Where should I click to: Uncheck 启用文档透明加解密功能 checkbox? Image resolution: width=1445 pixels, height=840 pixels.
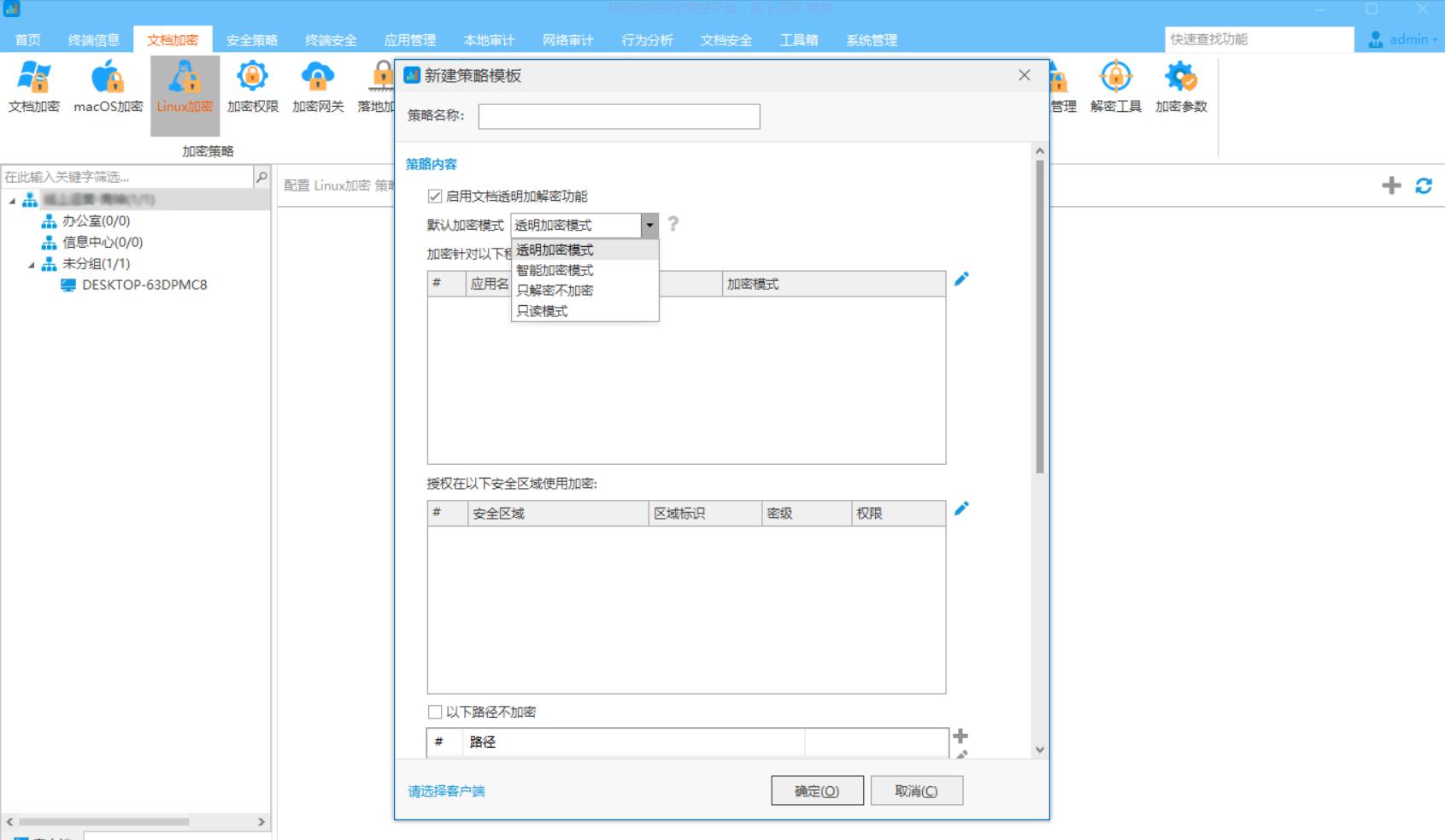click(x=435, y=197)
